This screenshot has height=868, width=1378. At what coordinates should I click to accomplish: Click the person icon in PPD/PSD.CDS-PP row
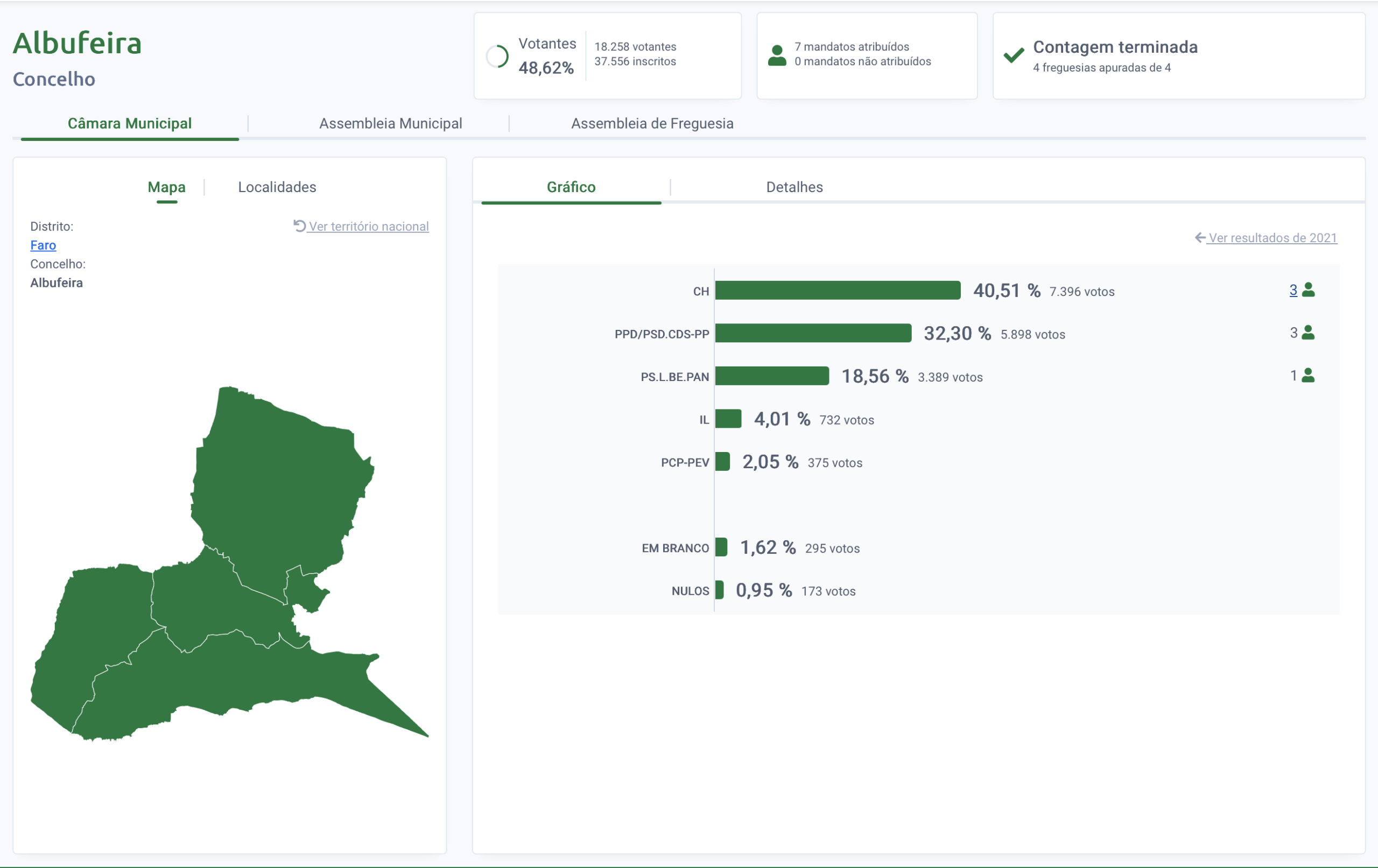coord(1308,333)
